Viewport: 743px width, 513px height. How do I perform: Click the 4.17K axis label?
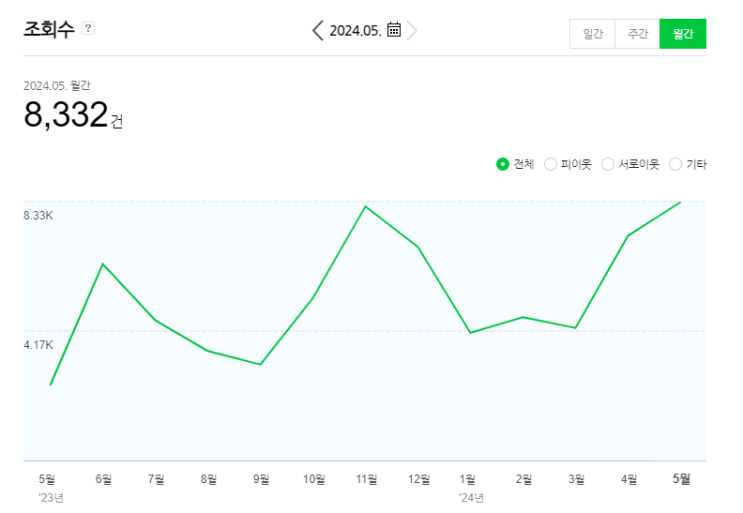coord(38,345)
